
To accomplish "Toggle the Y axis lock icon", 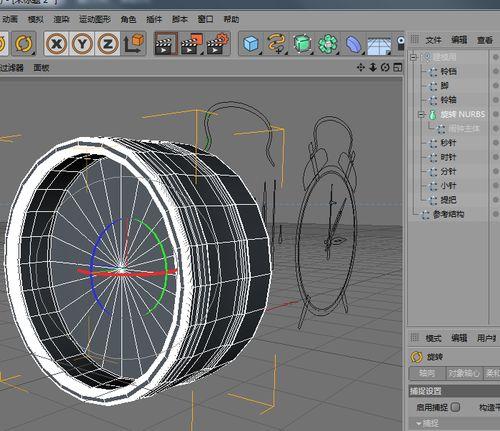I will click(82, 44).
